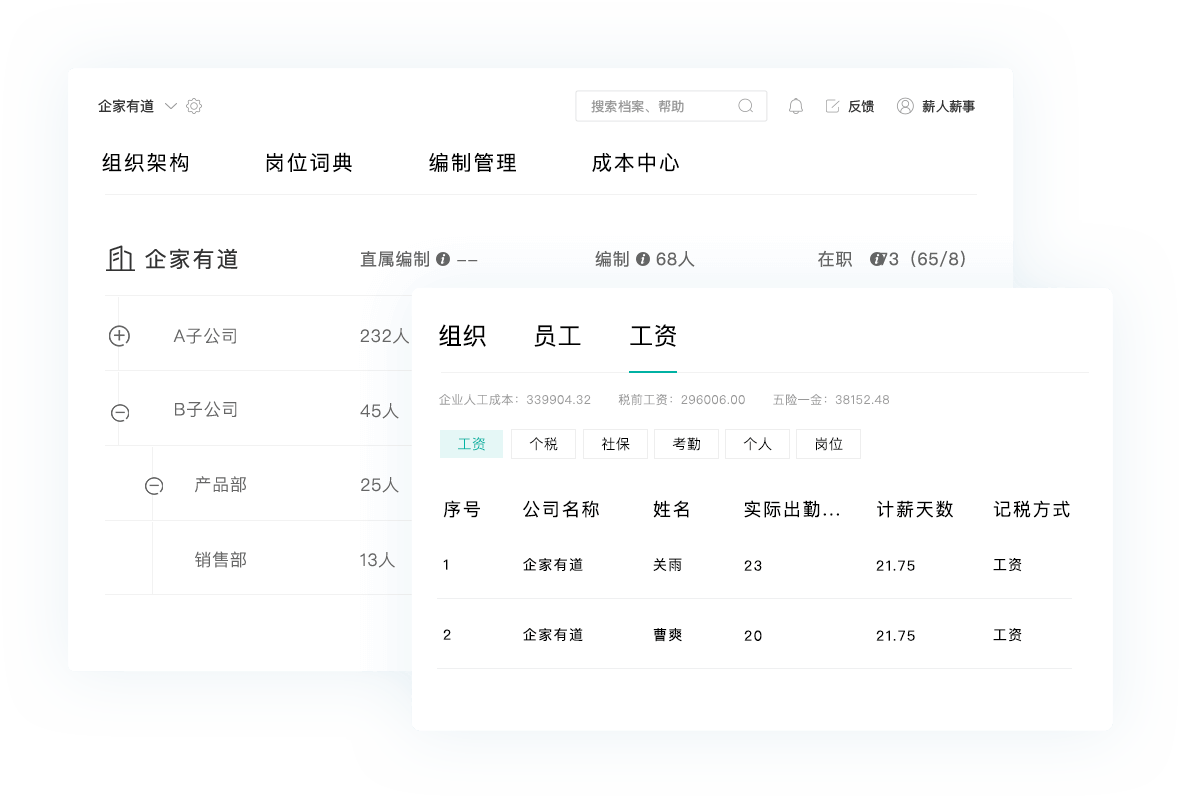Click the pencil icon beside 反馈
1181x799 pixels.
pos(832,105)
